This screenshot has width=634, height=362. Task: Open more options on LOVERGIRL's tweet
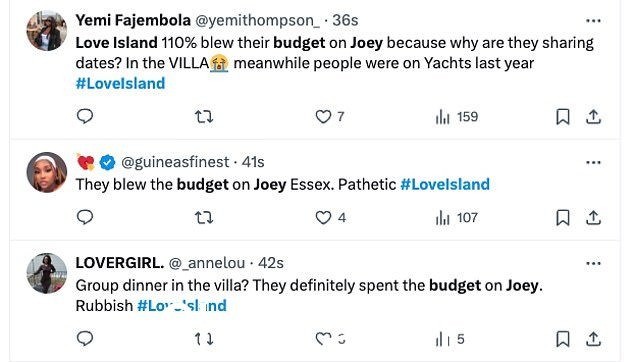(x=593, y=264)
